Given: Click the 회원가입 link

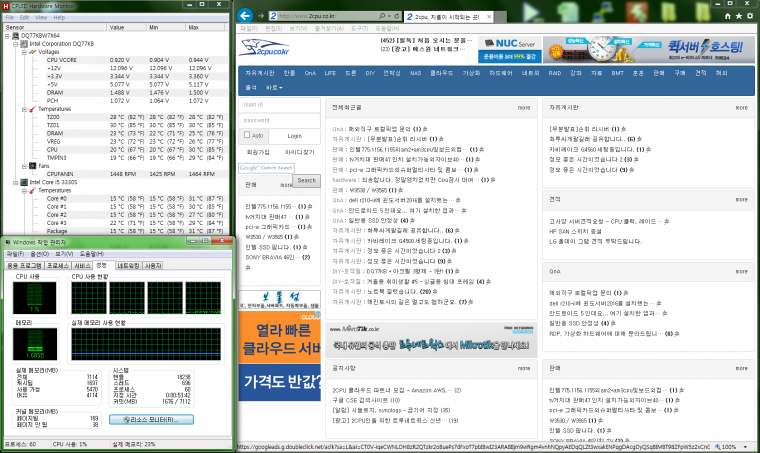Looking at the screenshot, I should tap(258, 152).
